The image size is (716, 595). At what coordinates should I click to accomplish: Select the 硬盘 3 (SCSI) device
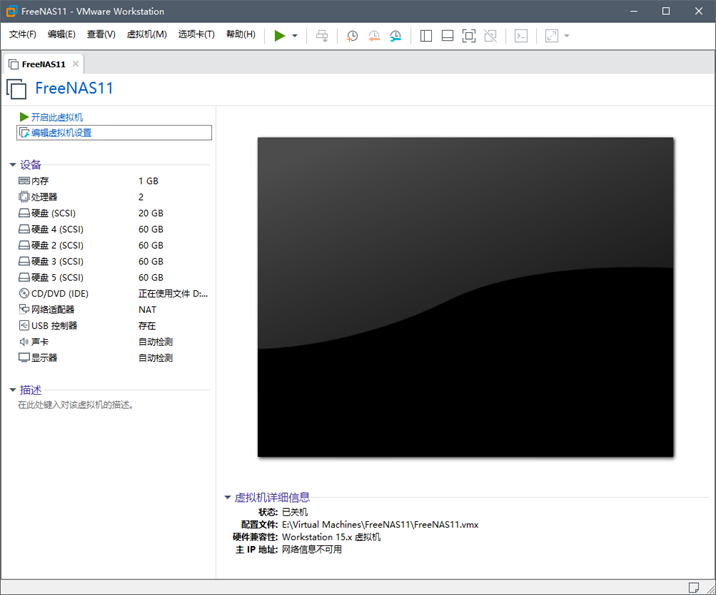[x=112, y=262]
